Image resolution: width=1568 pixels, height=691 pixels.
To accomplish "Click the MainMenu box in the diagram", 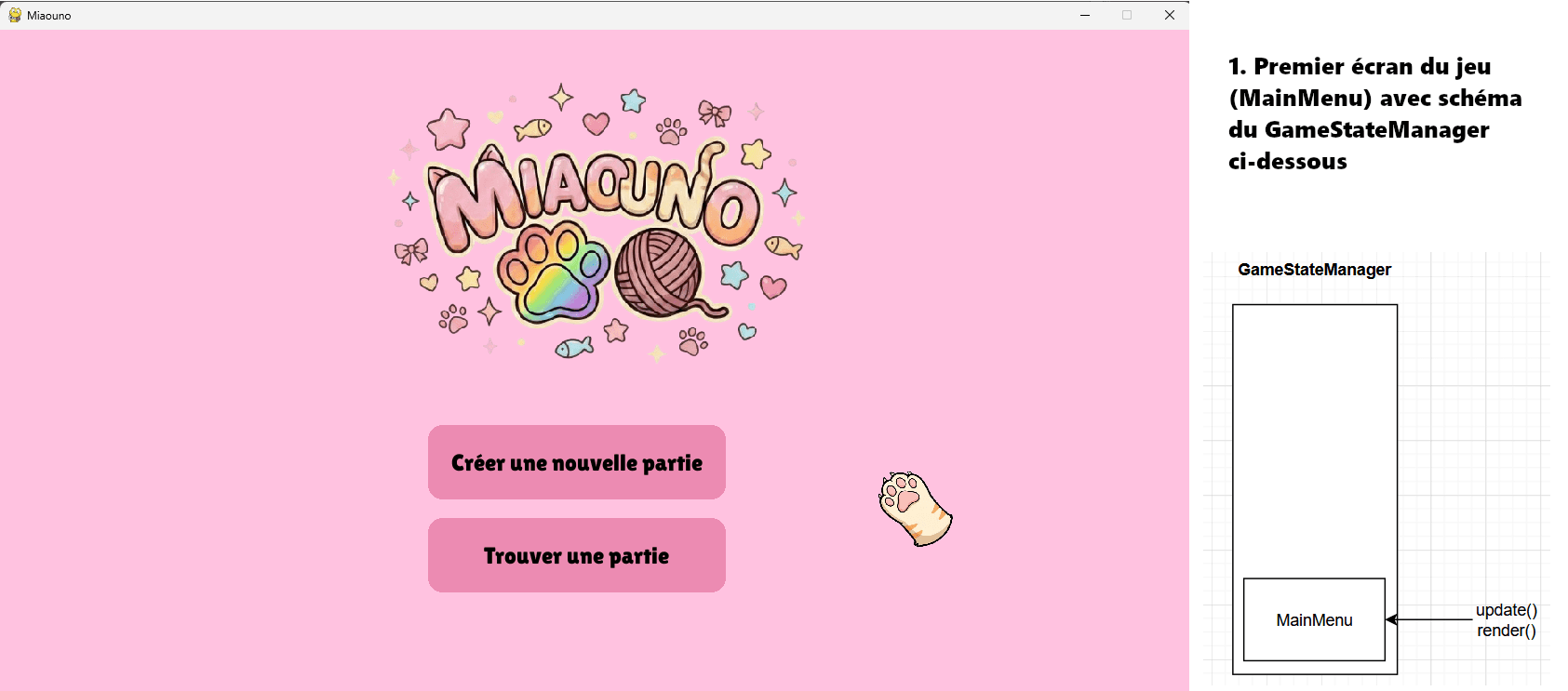I will coord(1314,619).
